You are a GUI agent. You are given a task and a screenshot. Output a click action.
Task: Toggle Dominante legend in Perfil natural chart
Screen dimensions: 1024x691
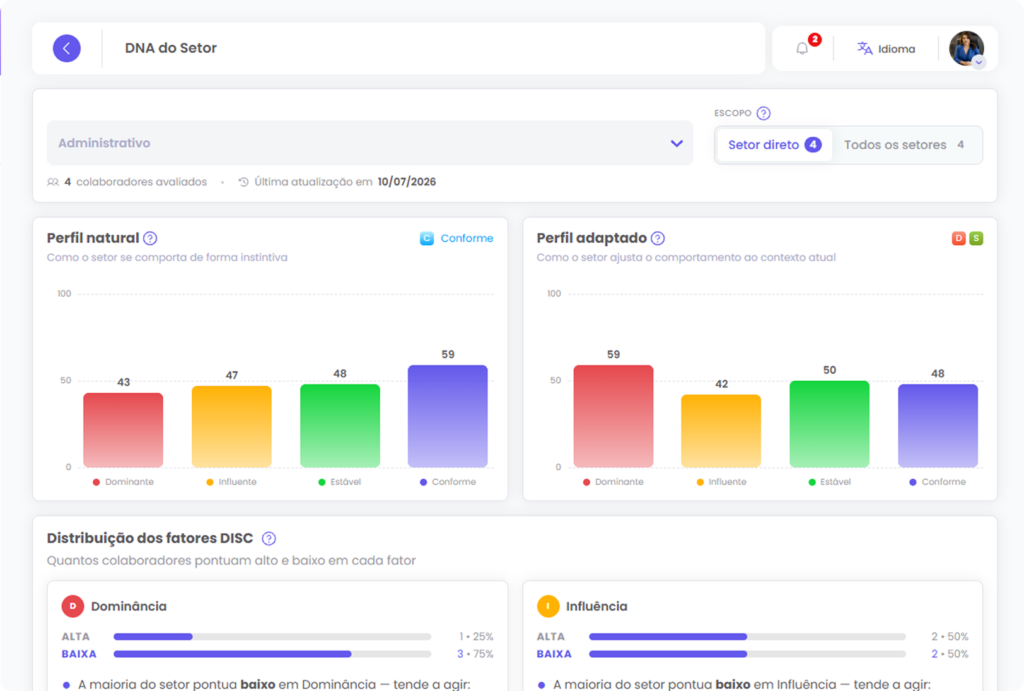123,482
